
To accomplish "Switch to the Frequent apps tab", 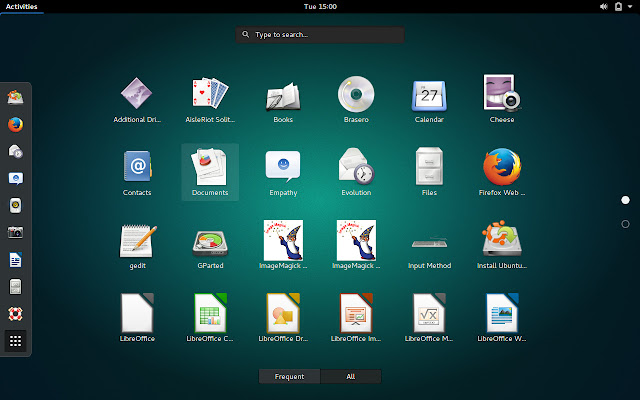I will pos(289,376).
